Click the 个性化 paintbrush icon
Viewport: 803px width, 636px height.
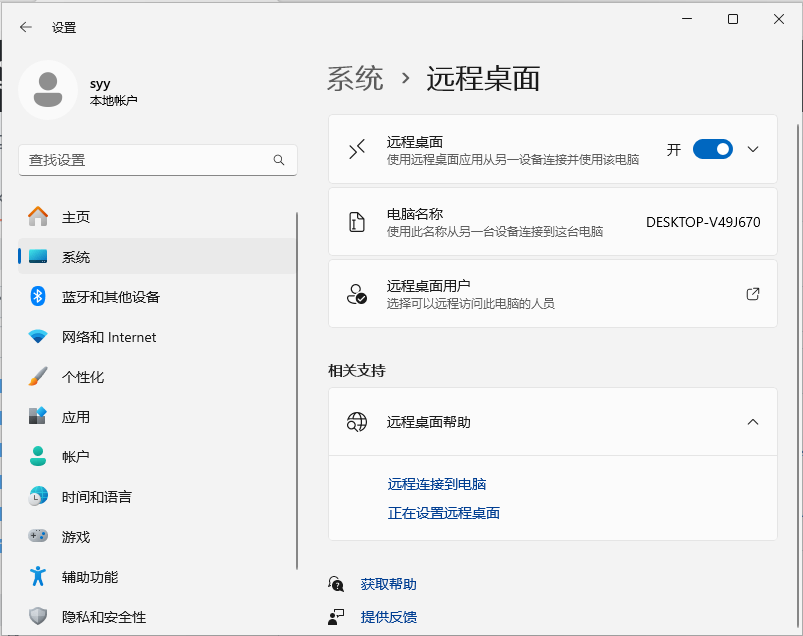click(38, 377)
